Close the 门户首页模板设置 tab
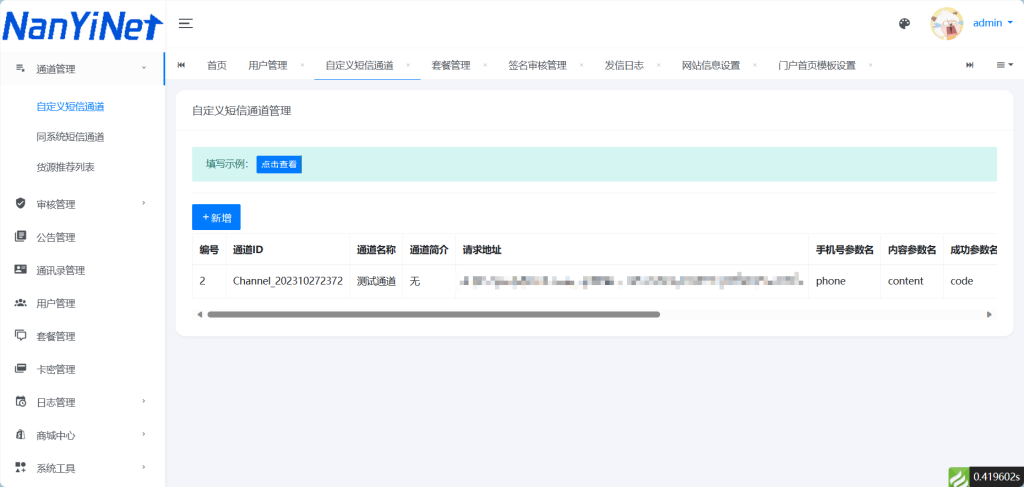Screen dimensions: 1024x487 pos(871,65)
